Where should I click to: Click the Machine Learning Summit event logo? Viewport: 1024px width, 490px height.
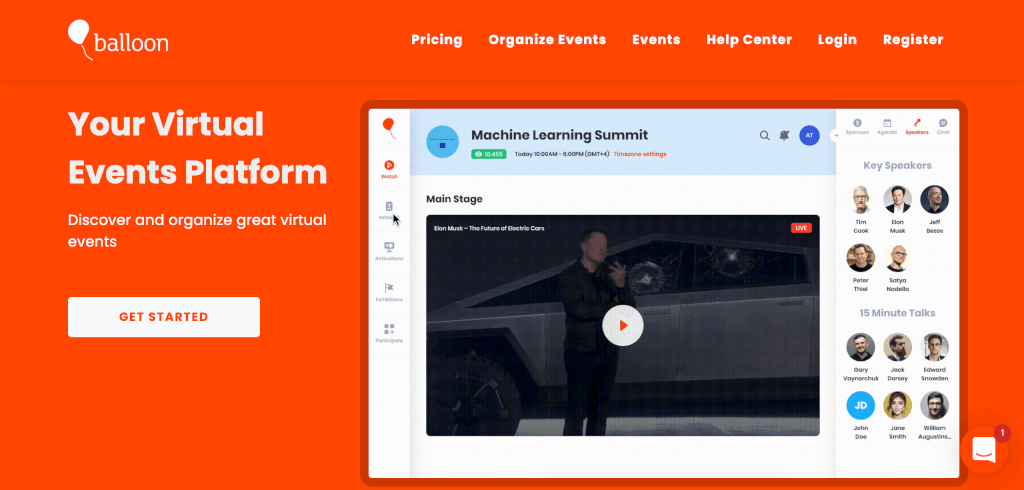442,142
